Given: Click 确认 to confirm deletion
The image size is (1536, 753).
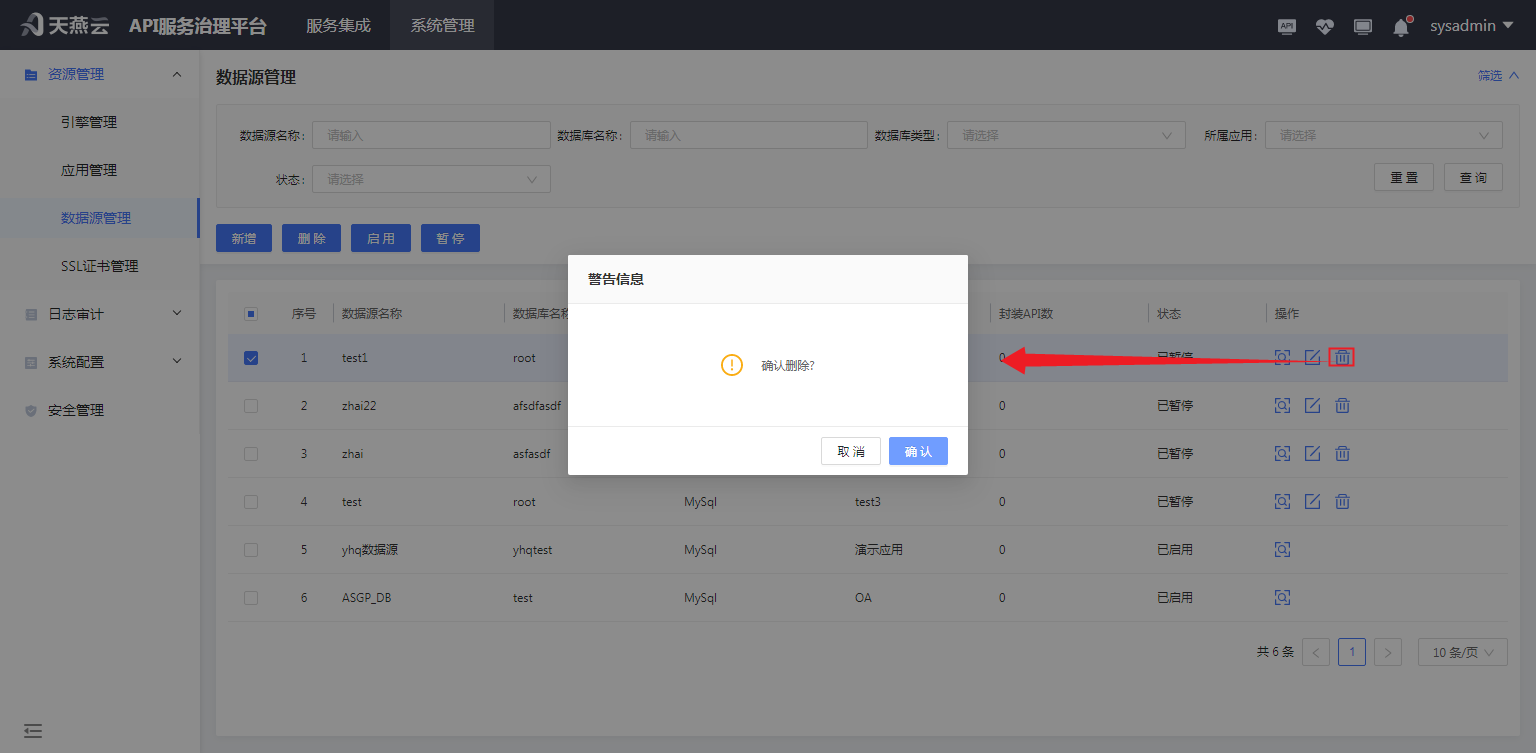Looking at the screenshot, I should tap(918, 451).
